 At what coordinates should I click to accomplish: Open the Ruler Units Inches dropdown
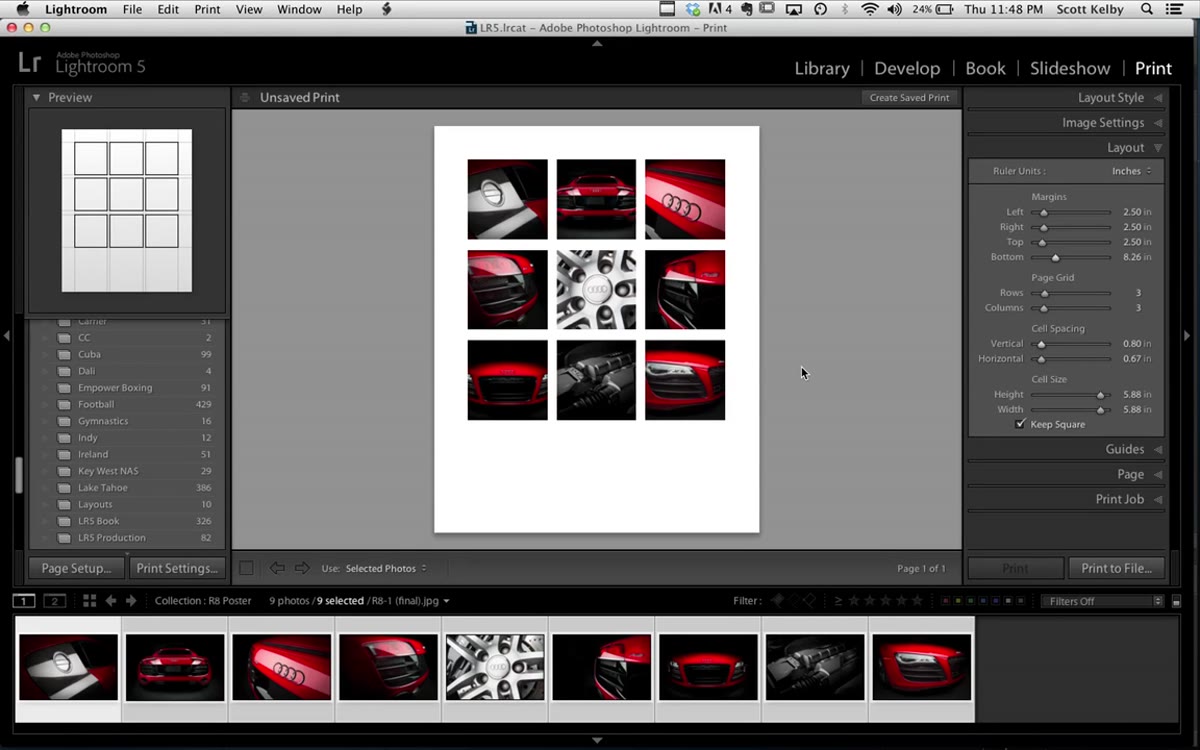tap(1131, 171)
